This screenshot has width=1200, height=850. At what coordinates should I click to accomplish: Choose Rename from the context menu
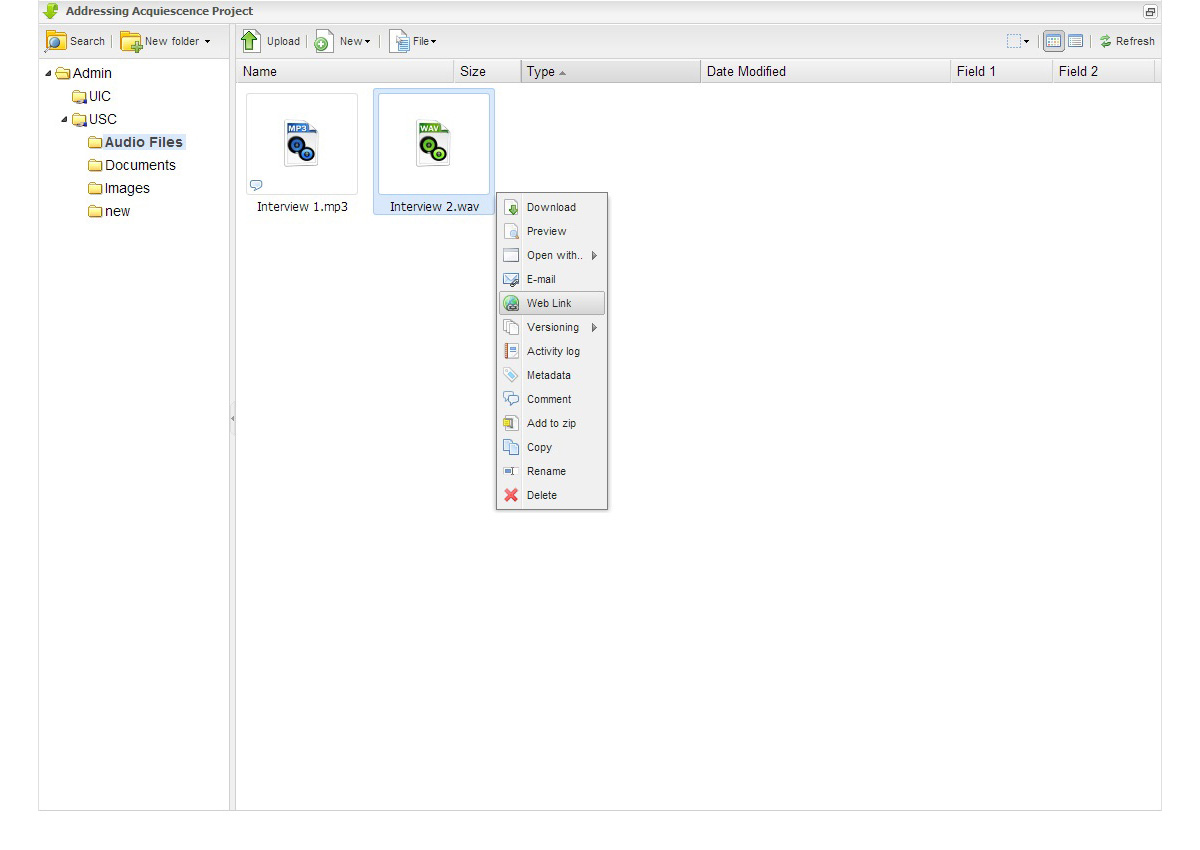coord(552,471)
